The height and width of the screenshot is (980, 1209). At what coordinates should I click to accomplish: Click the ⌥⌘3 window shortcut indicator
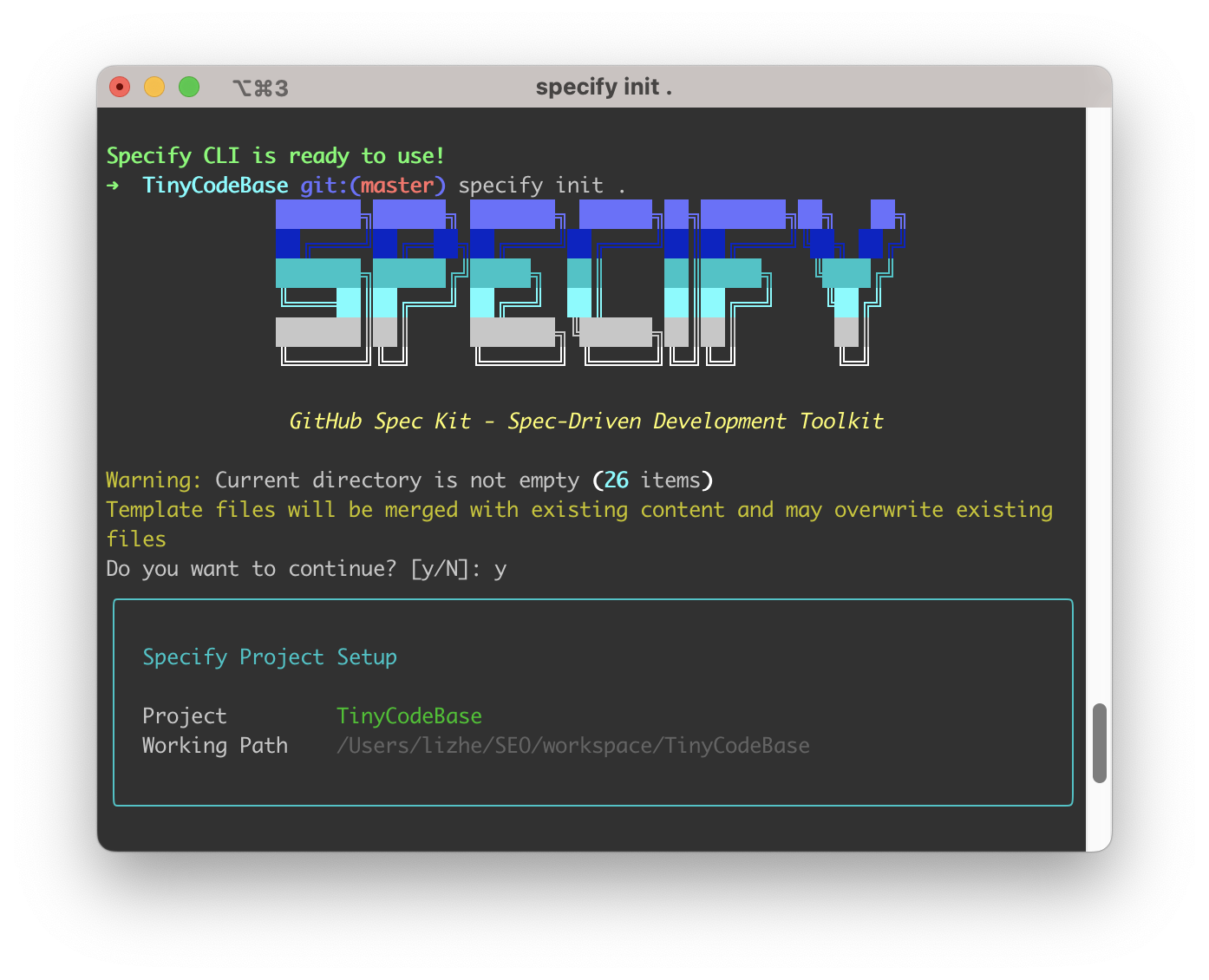tap(260, 88)
